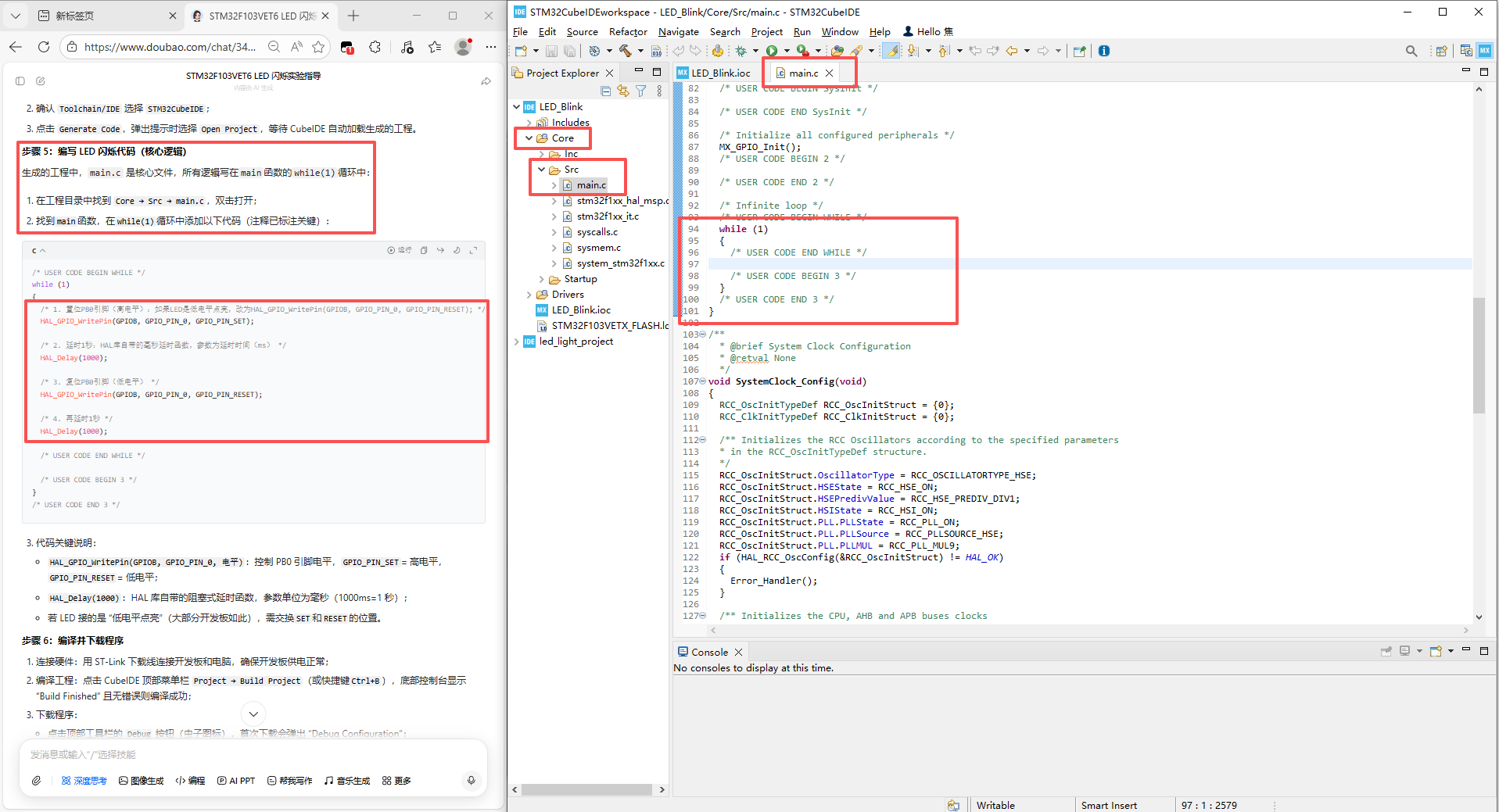Expand the led_light_project tree node
The width and height of the screenshot is (1499, 812).
pyautogui.click(x=516, y=341)
